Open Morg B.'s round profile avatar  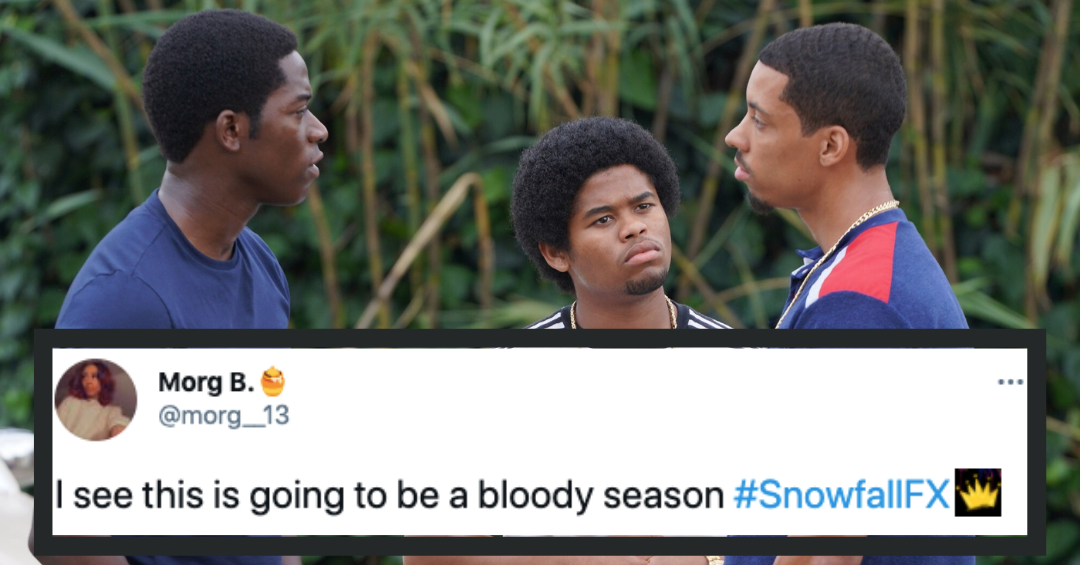[x=96, y=400]
